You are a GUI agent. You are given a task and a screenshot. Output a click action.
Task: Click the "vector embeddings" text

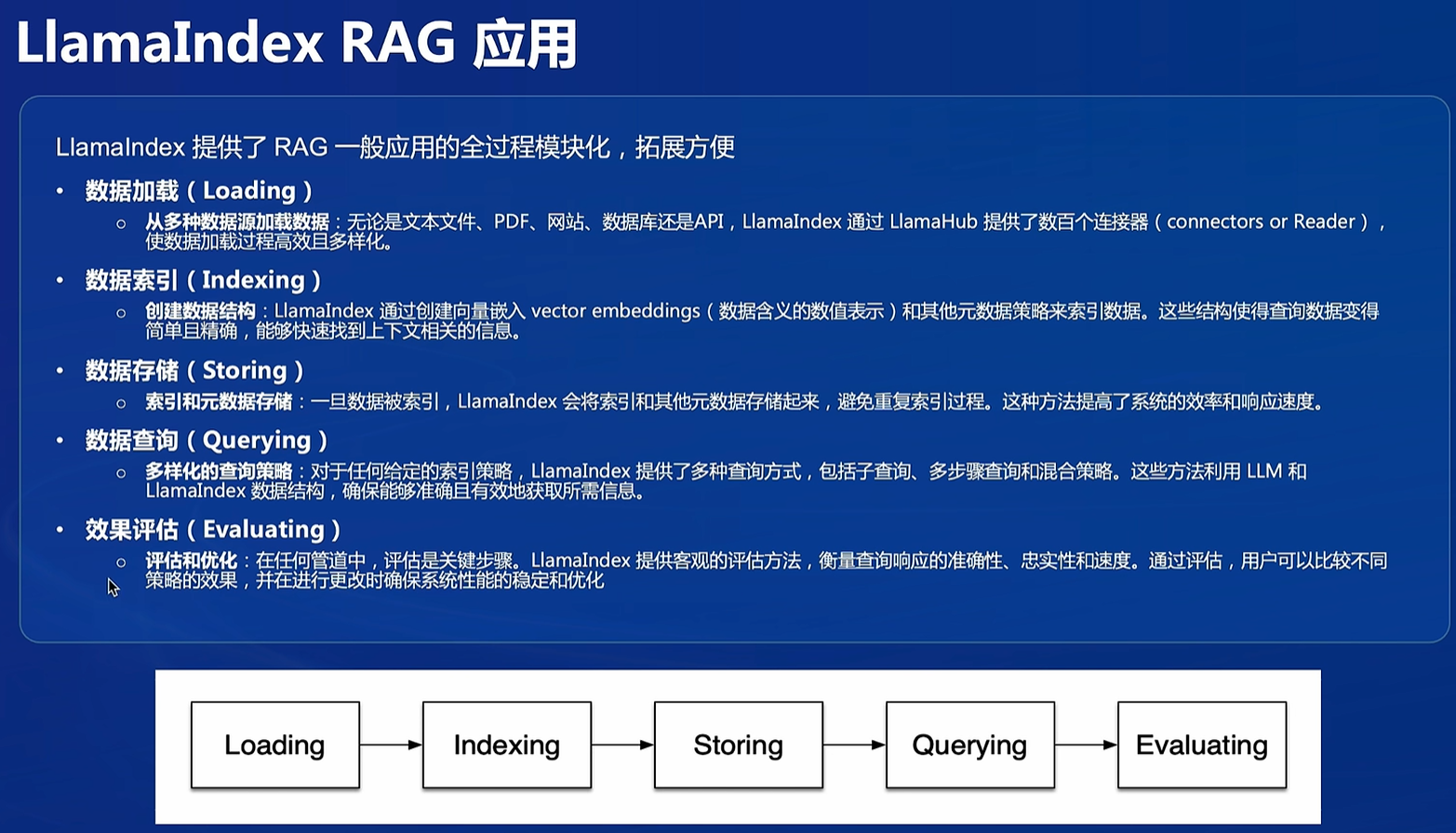[615, 311]
